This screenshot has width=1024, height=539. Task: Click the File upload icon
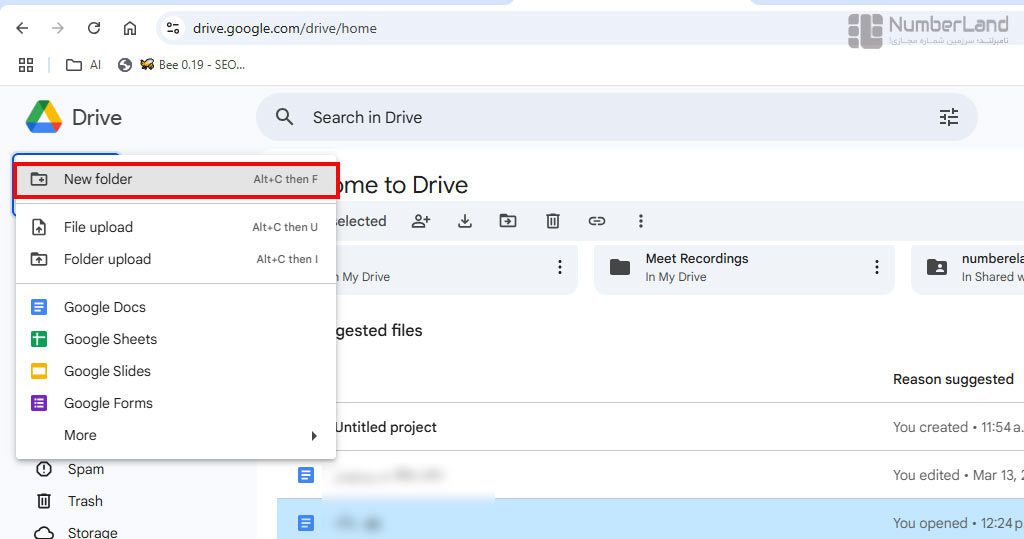[39, 227]
